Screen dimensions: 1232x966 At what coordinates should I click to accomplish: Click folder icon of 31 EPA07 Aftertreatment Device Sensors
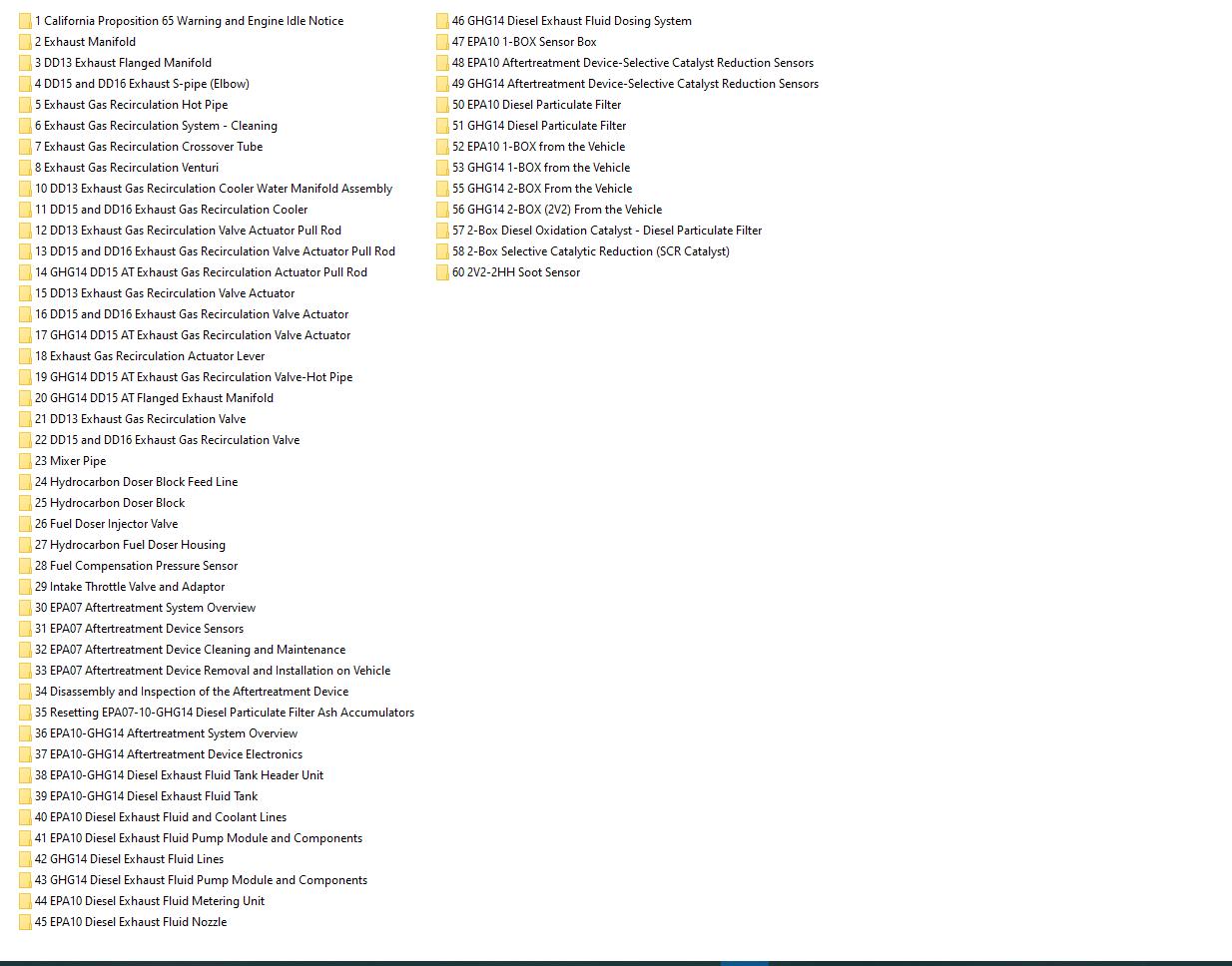[25, 629]
